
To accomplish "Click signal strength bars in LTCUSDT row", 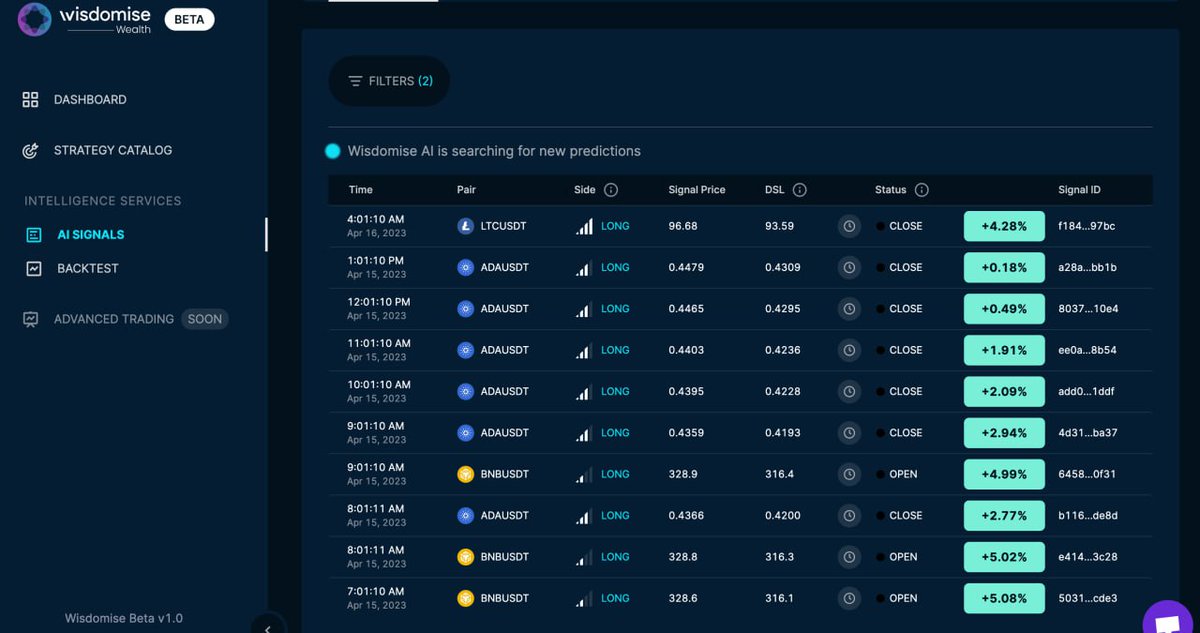I will 584,227.
